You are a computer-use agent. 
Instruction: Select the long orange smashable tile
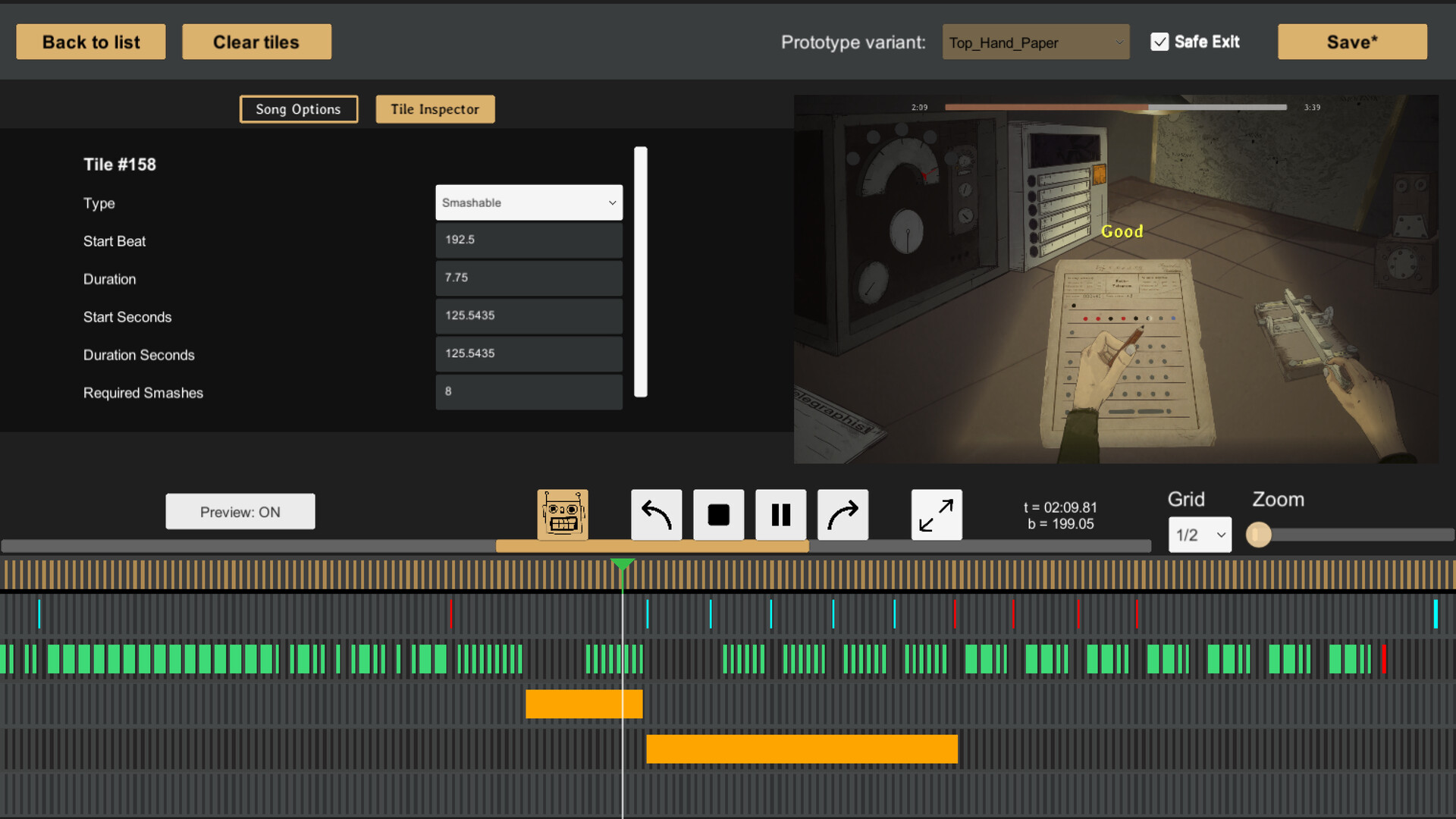[x=802, y=749]
